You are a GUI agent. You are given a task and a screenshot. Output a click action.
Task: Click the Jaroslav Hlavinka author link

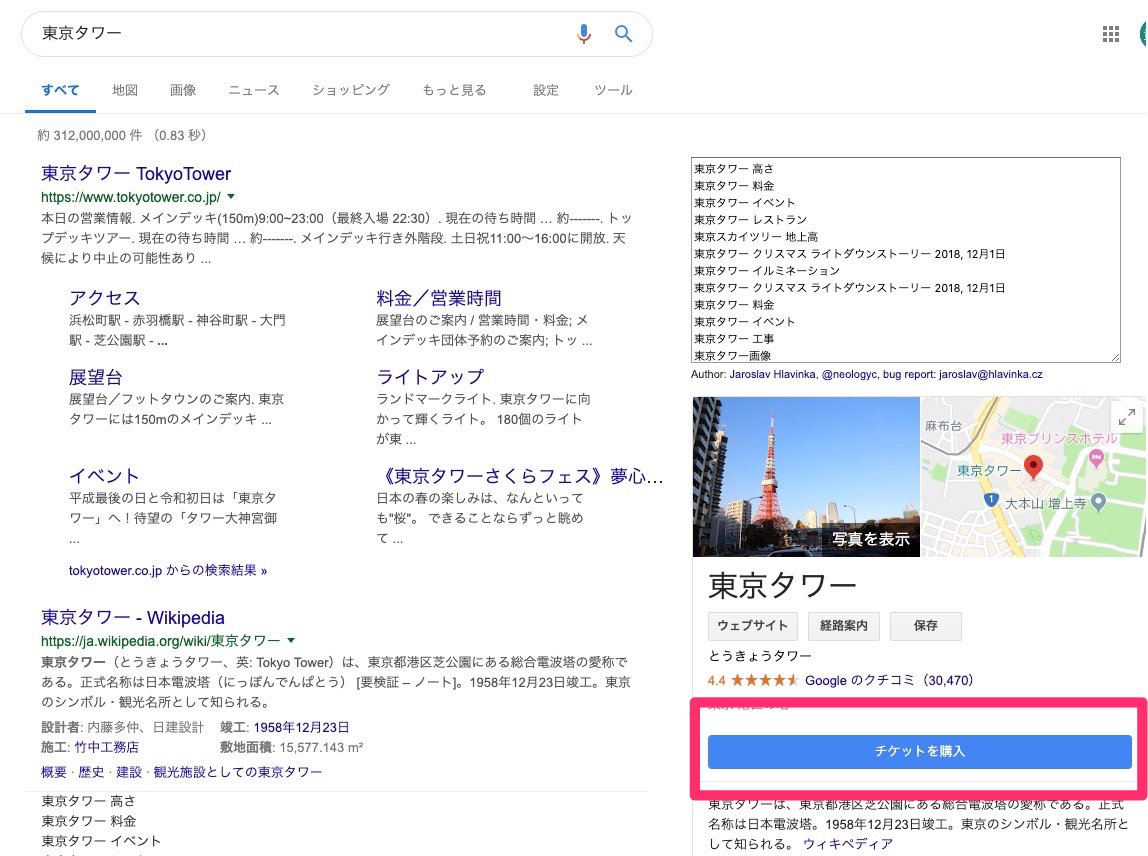[772, 374]
